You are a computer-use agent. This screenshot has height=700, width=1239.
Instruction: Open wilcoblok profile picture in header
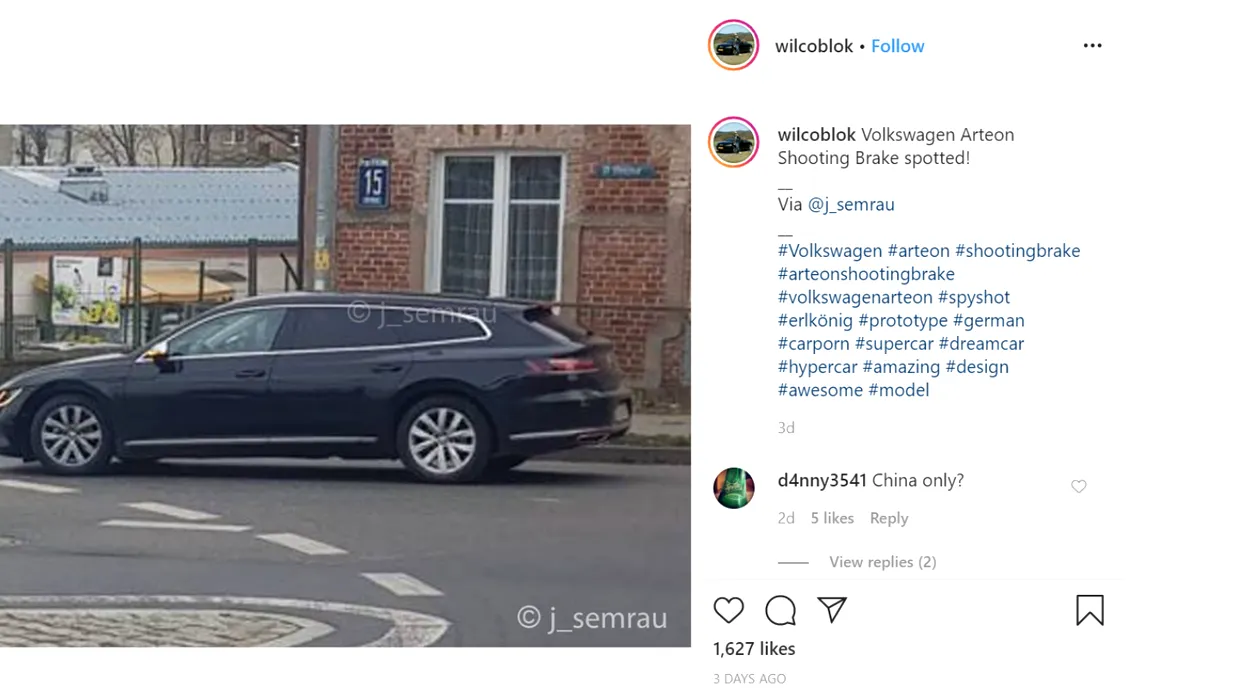734,45
